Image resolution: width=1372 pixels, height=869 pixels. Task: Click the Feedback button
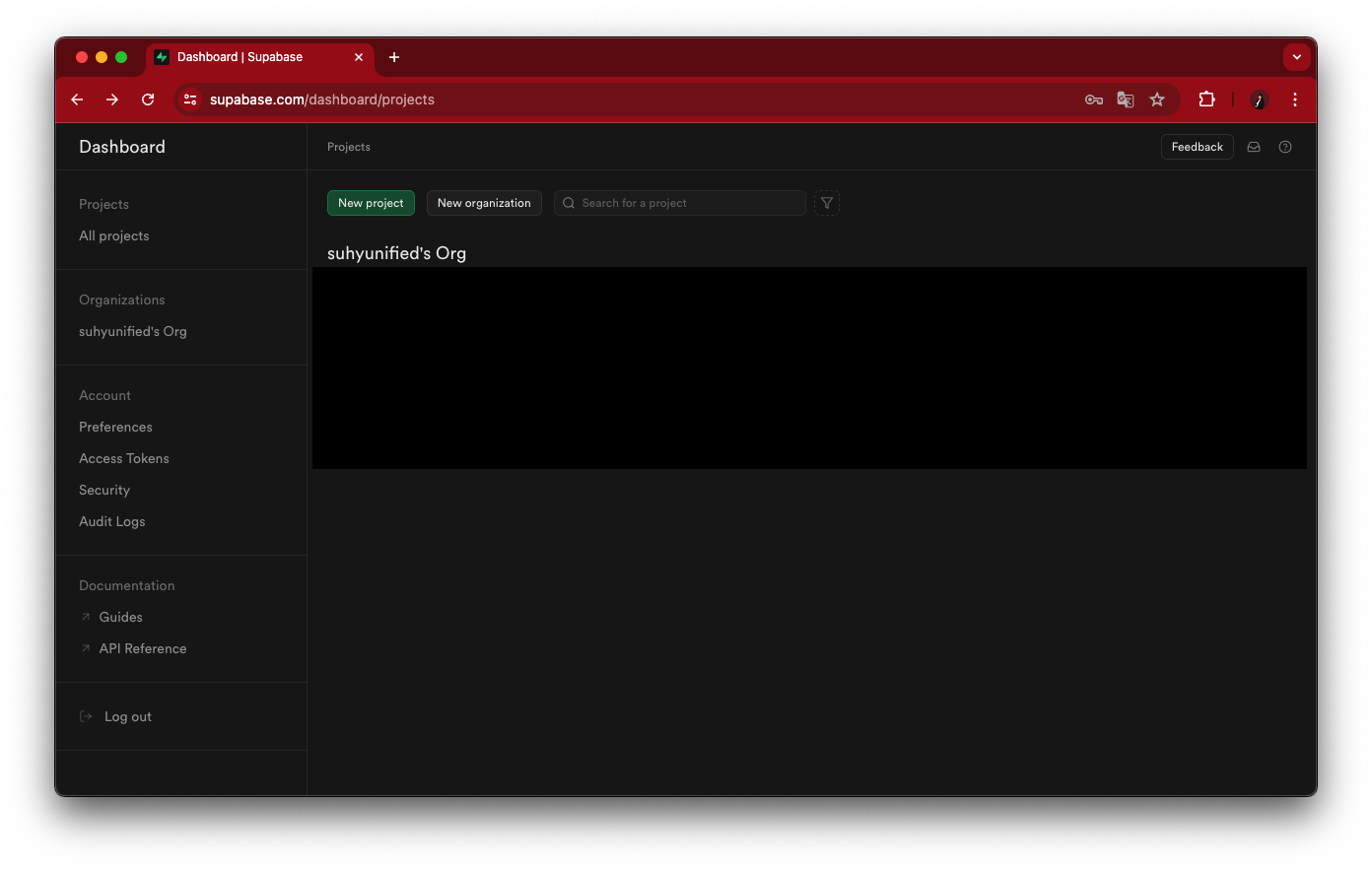[1198, 147]
